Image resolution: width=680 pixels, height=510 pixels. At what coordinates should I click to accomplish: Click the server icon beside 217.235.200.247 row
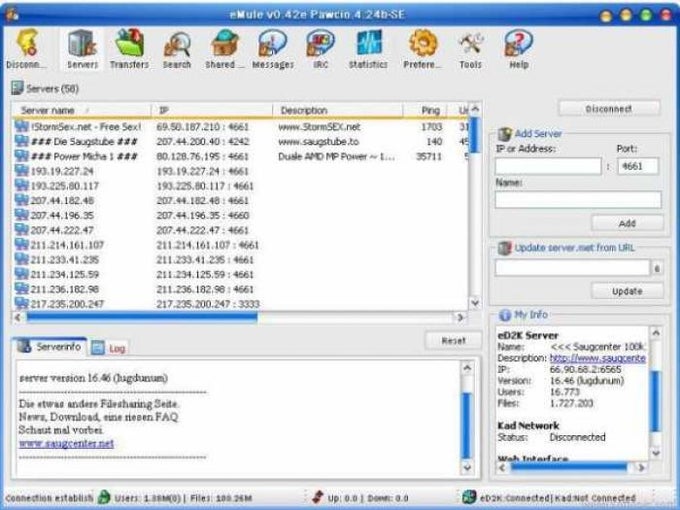(x=22, y=303)
